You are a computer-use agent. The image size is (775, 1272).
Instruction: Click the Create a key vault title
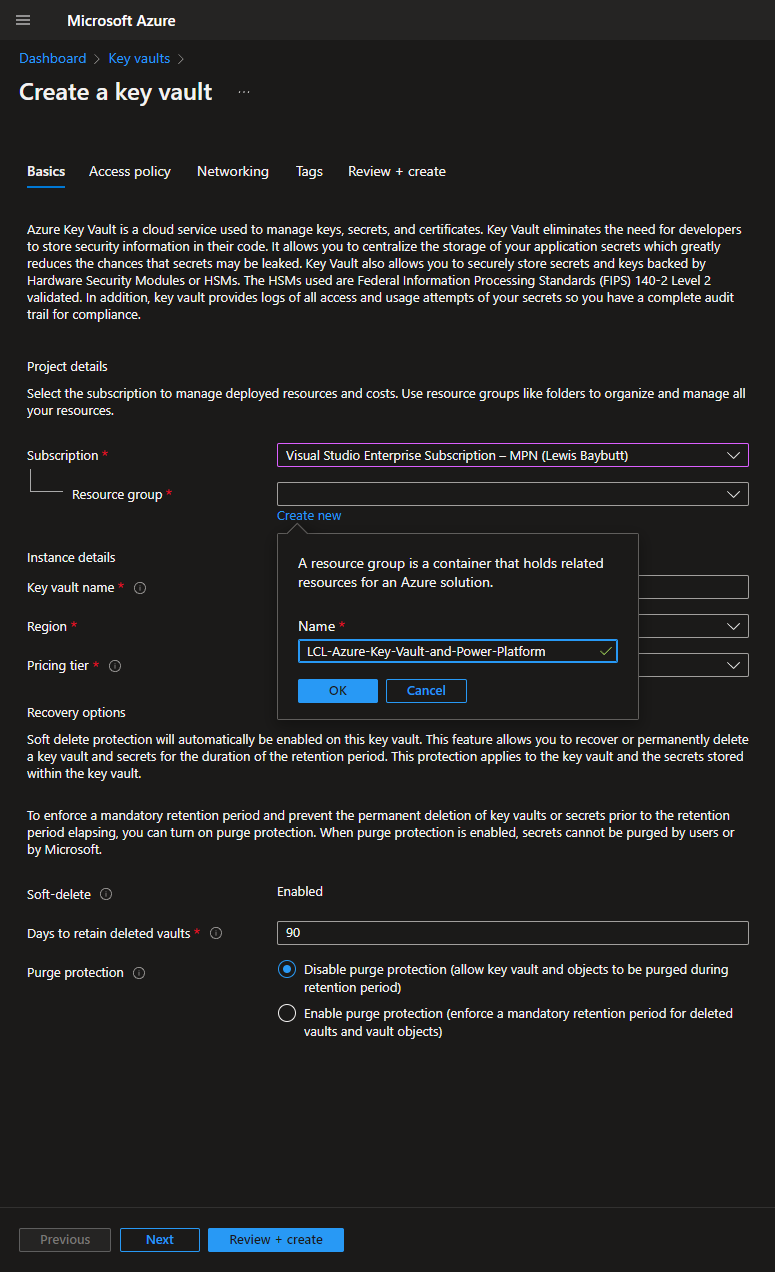point(116,92)
